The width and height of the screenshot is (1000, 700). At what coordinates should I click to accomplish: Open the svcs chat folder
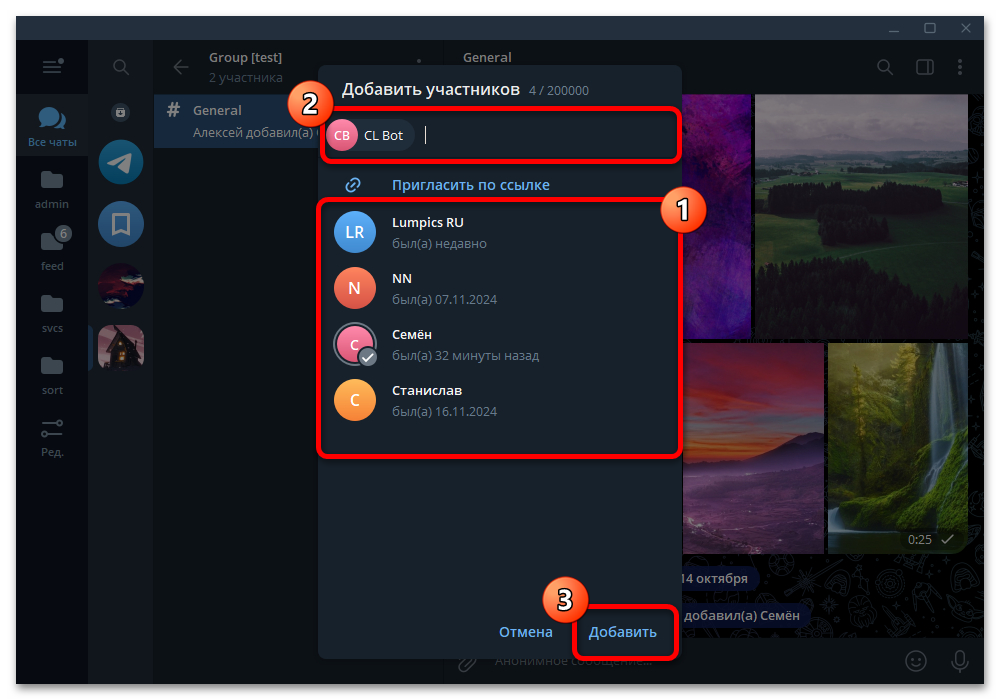coord(52,313)
